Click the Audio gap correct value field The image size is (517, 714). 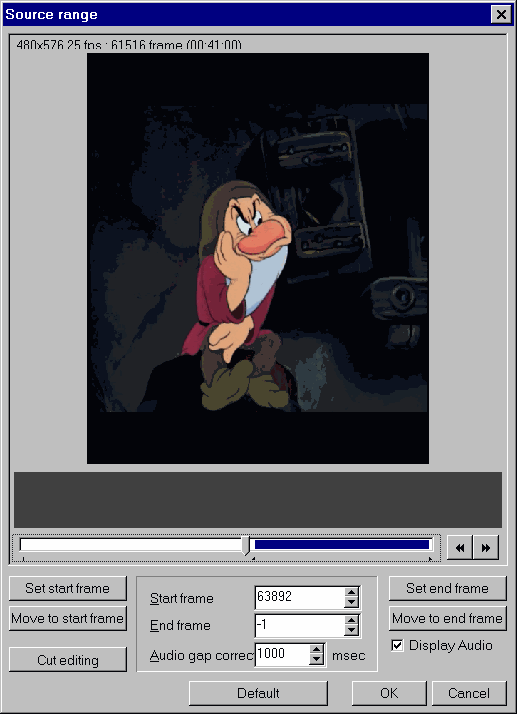click(x=282, y=655)
